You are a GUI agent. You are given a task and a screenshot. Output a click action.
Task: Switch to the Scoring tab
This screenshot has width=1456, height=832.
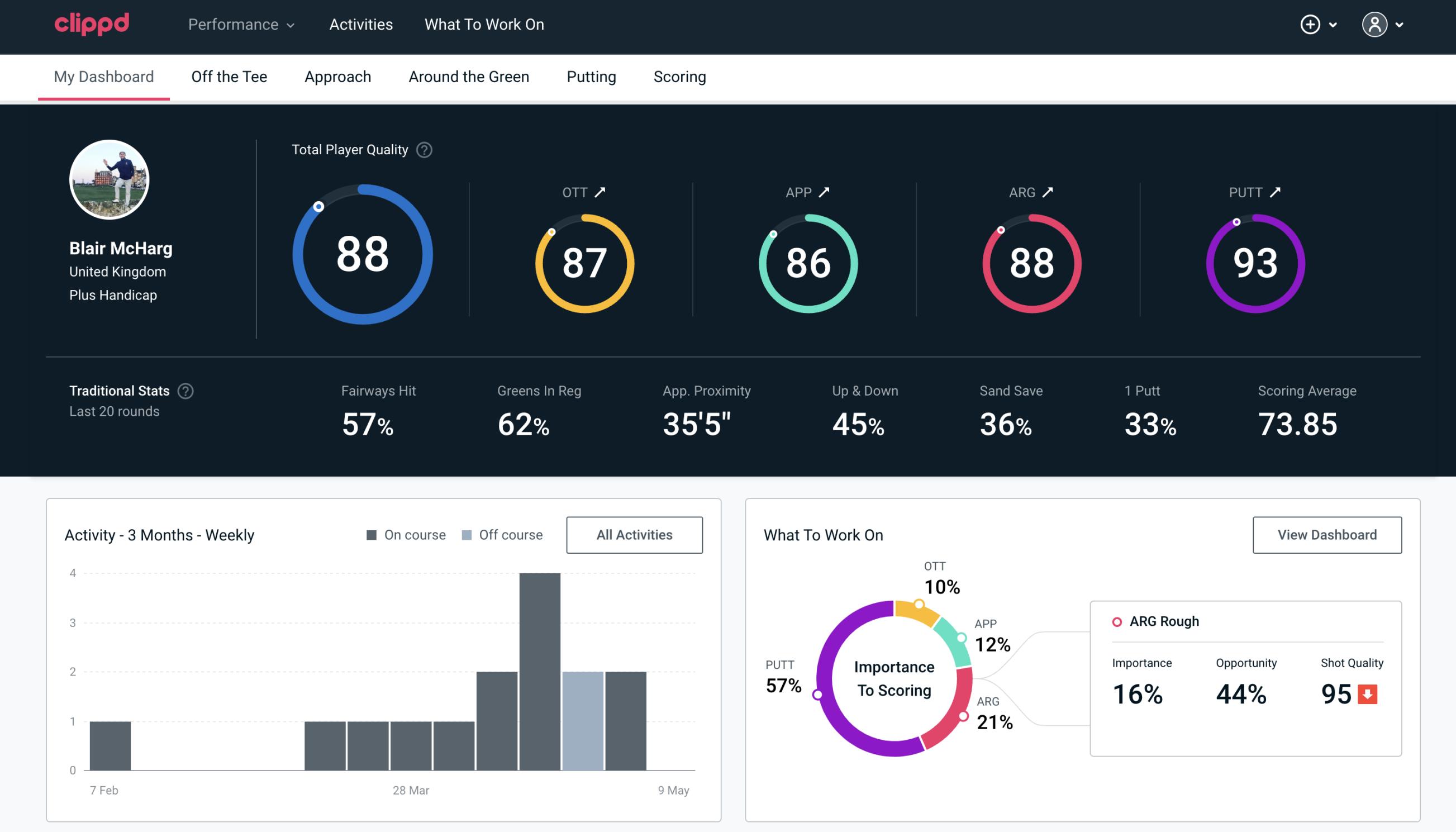coord(680,77)
